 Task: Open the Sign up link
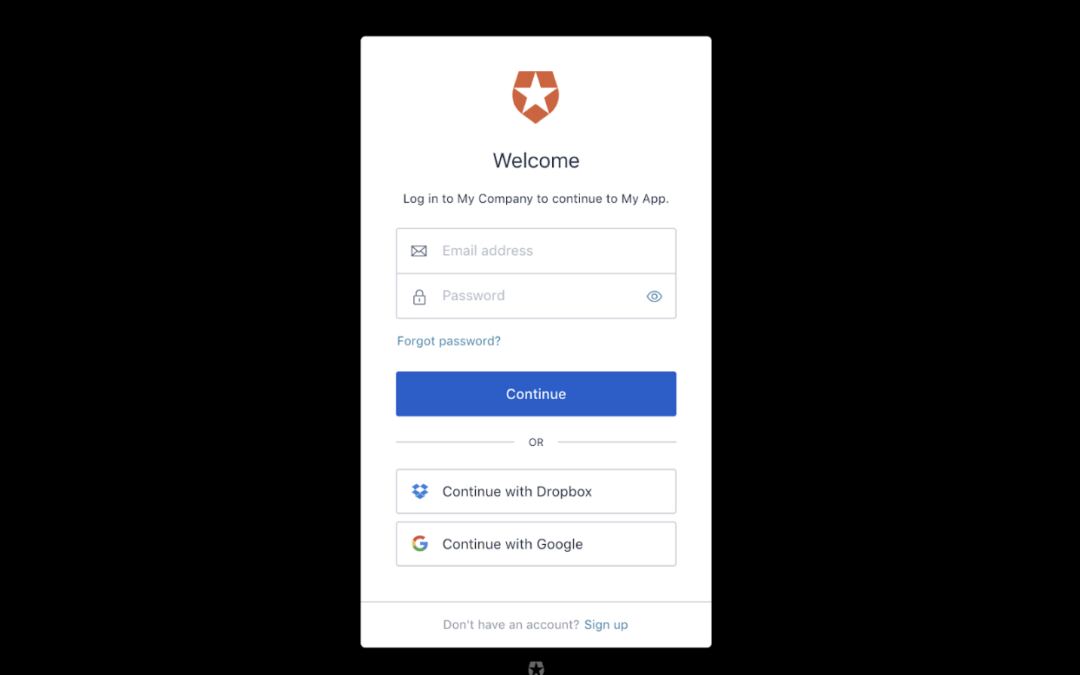606,625
